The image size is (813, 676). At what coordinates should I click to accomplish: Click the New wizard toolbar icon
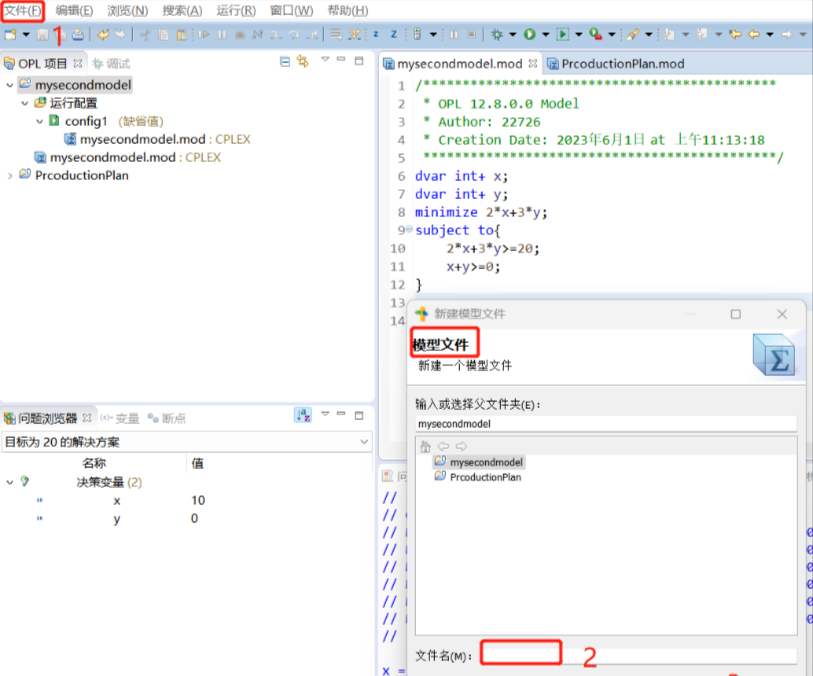(10, 35)
